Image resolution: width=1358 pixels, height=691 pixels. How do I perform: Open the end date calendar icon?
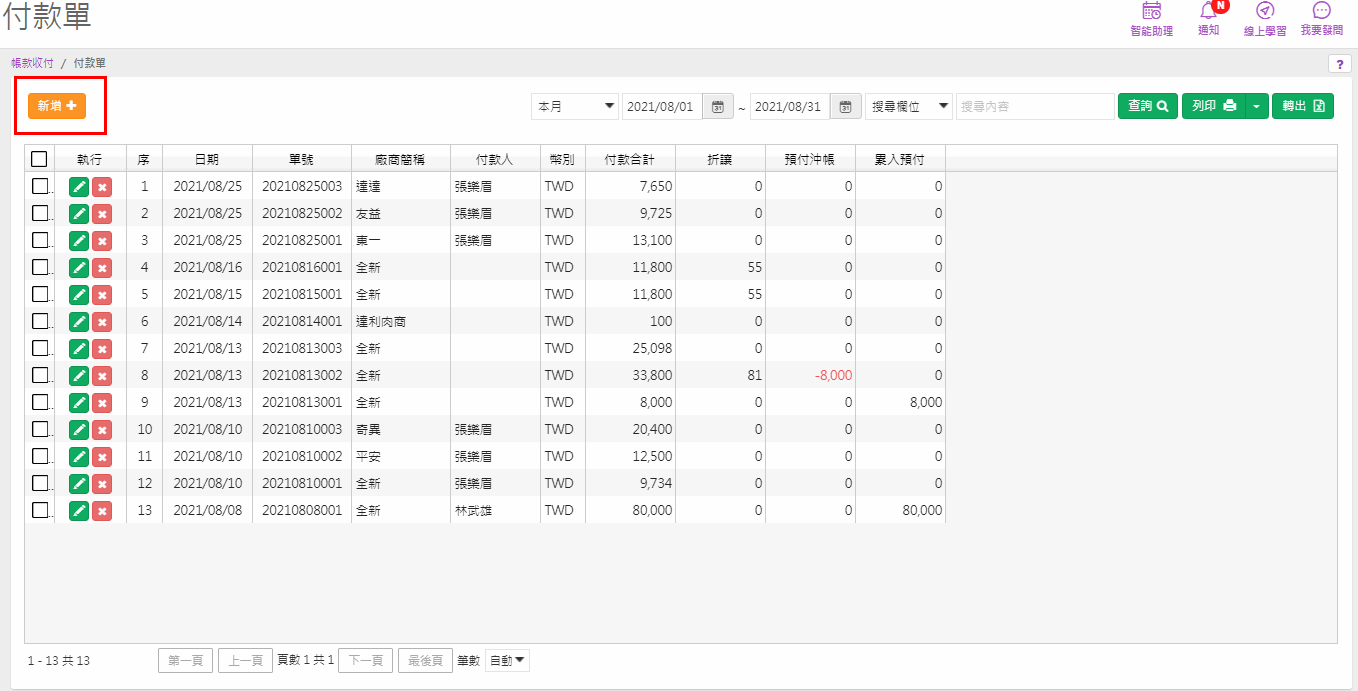coord(845,106)
